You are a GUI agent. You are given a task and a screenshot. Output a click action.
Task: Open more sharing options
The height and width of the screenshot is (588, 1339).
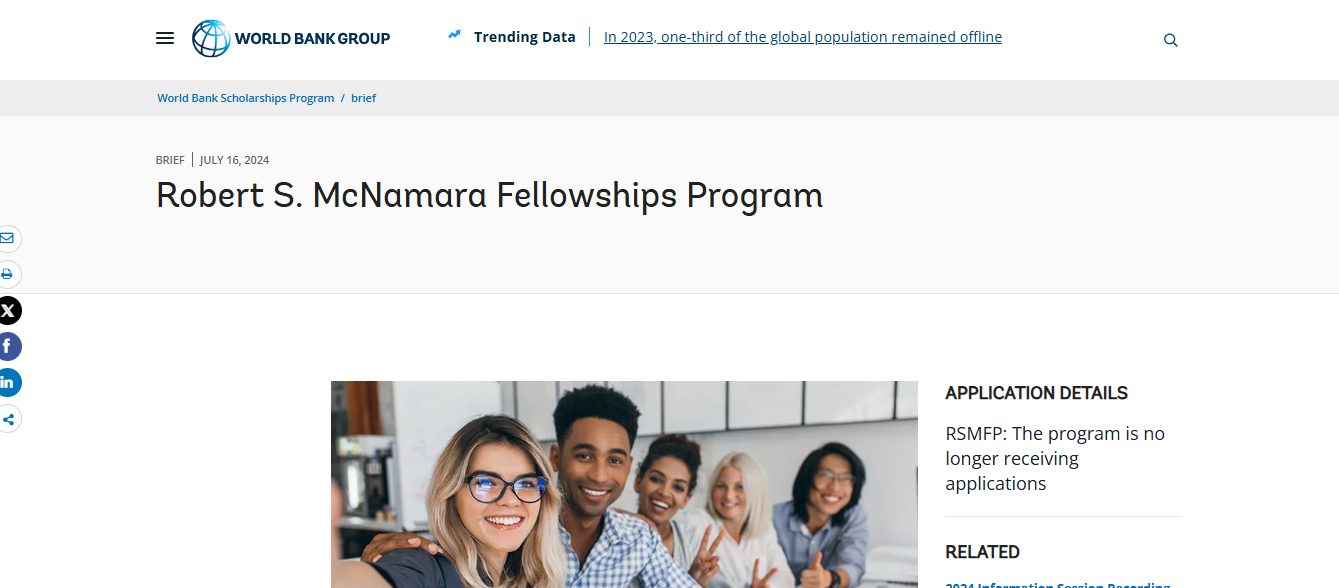click(x=10, y=419)
